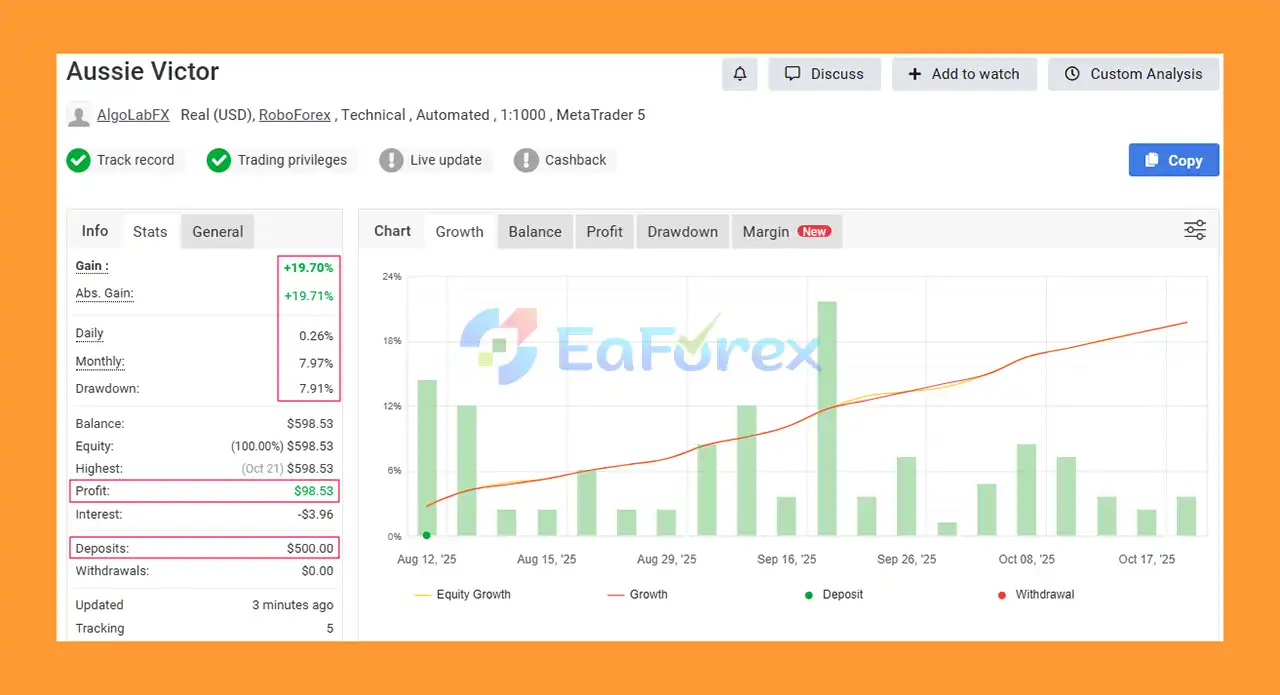This screenshot has width=1280, height=695.
Task: Click the Discuss button
Action: pos(824,74)
